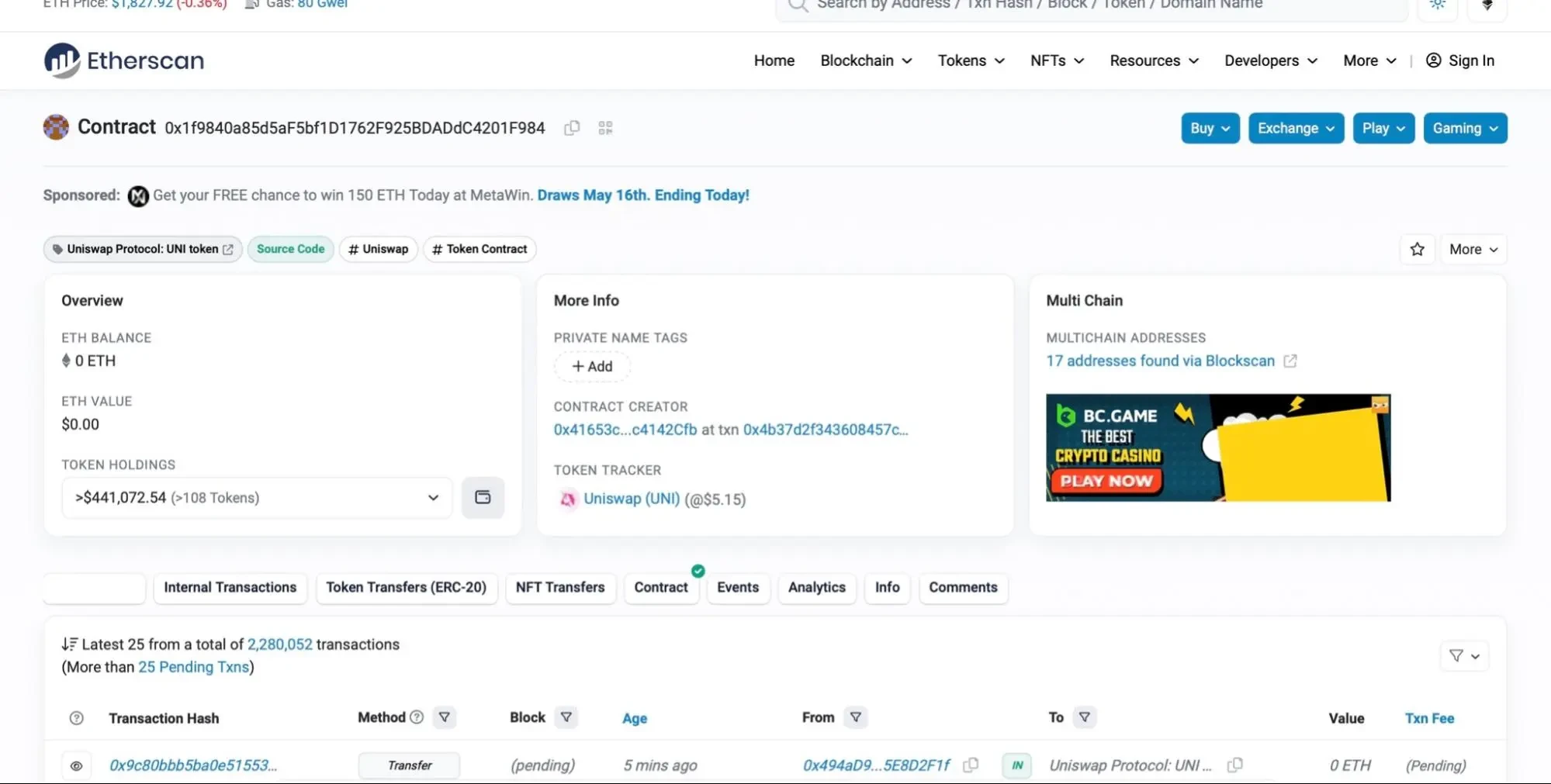The height and width of the screenshot is (784, 1551).
Task: Click the Ethereum network icon top right
Action: pos(1487,5)
